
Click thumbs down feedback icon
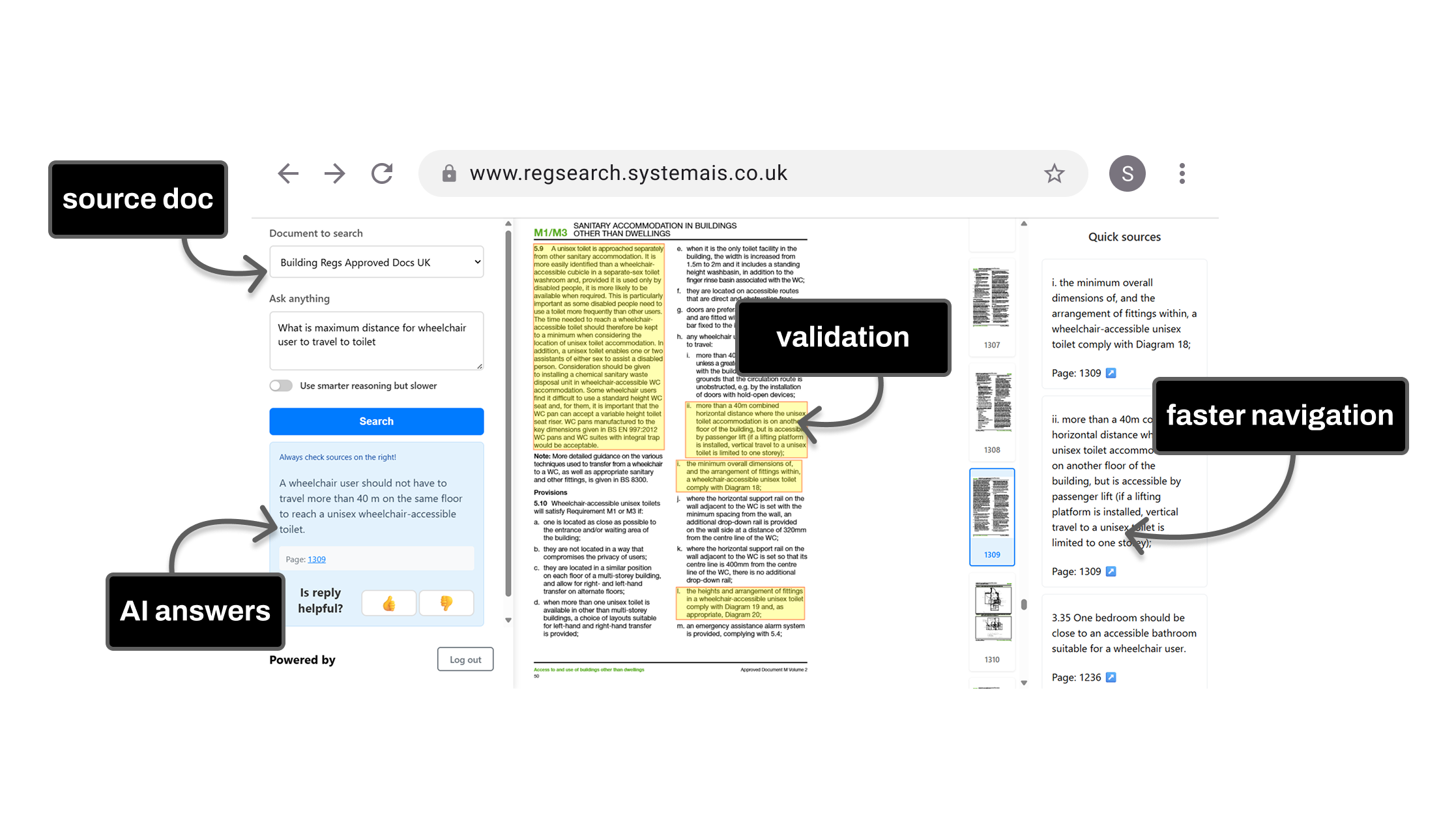[x=446, y=603]
